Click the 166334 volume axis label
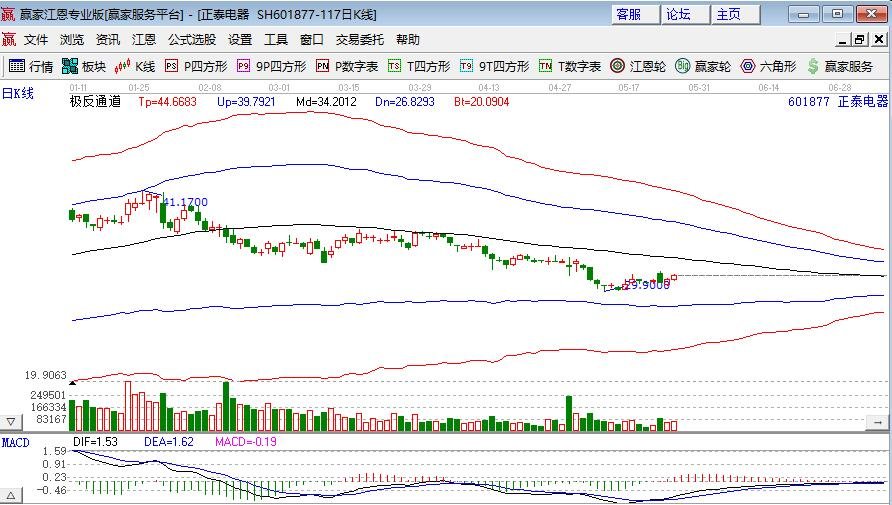The width and height of the screenshot is (892, 505). pos(48,407)
